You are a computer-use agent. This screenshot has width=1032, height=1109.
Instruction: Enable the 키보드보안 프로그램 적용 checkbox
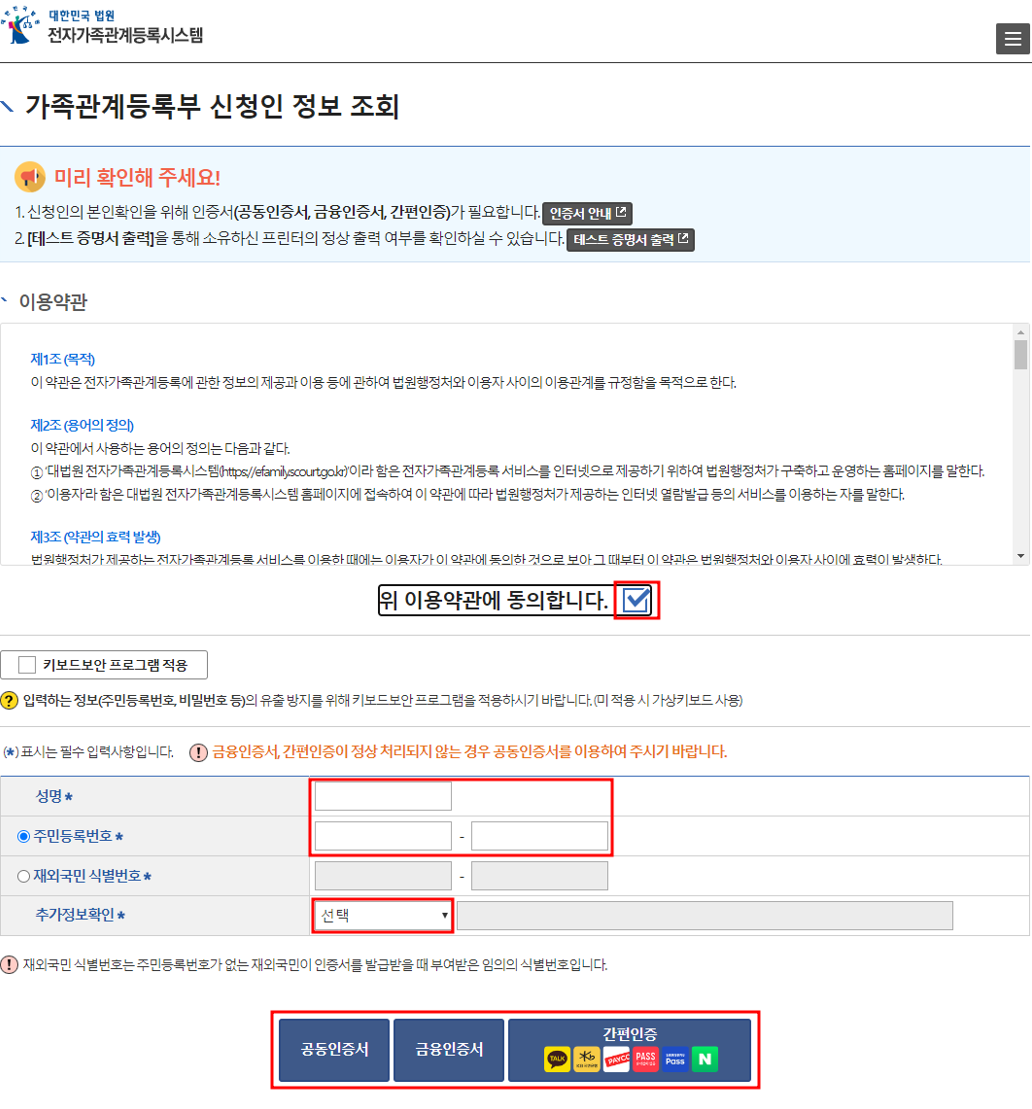coord(28,664)
